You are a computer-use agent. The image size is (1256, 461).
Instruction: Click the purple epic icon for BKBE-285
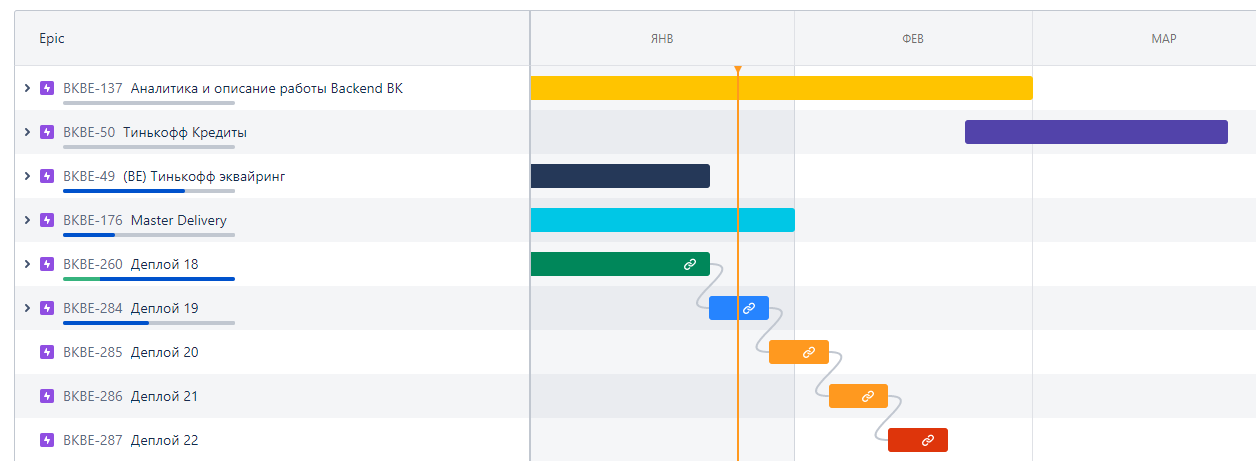pos(47,352)
